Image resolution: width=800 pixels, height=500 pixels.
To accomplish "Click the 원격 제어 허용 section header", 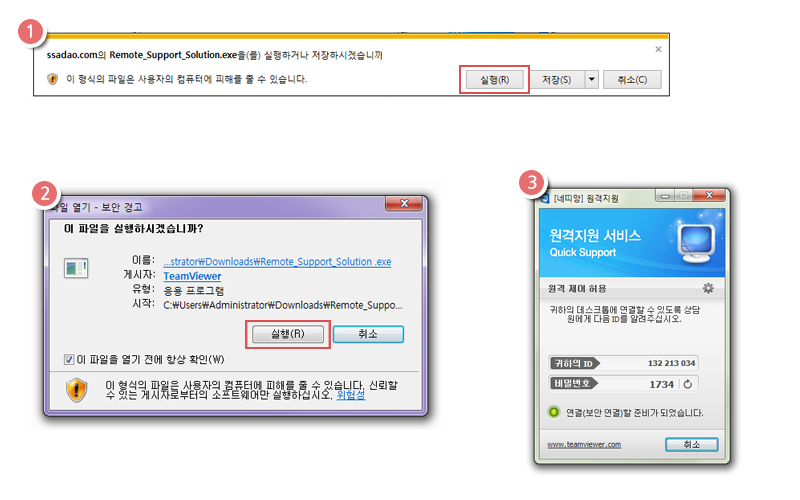I will [x=577, y=289].
